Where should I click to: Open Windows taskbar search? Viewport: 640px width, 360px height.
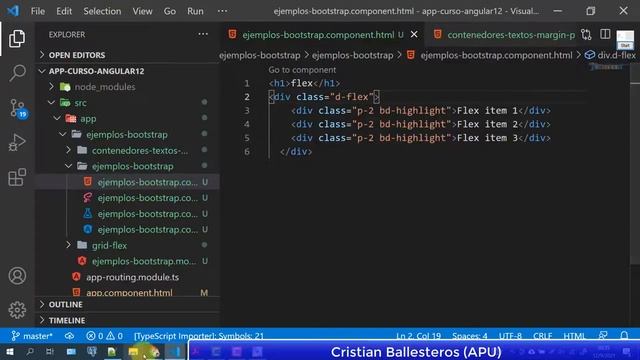pos(30,352)
